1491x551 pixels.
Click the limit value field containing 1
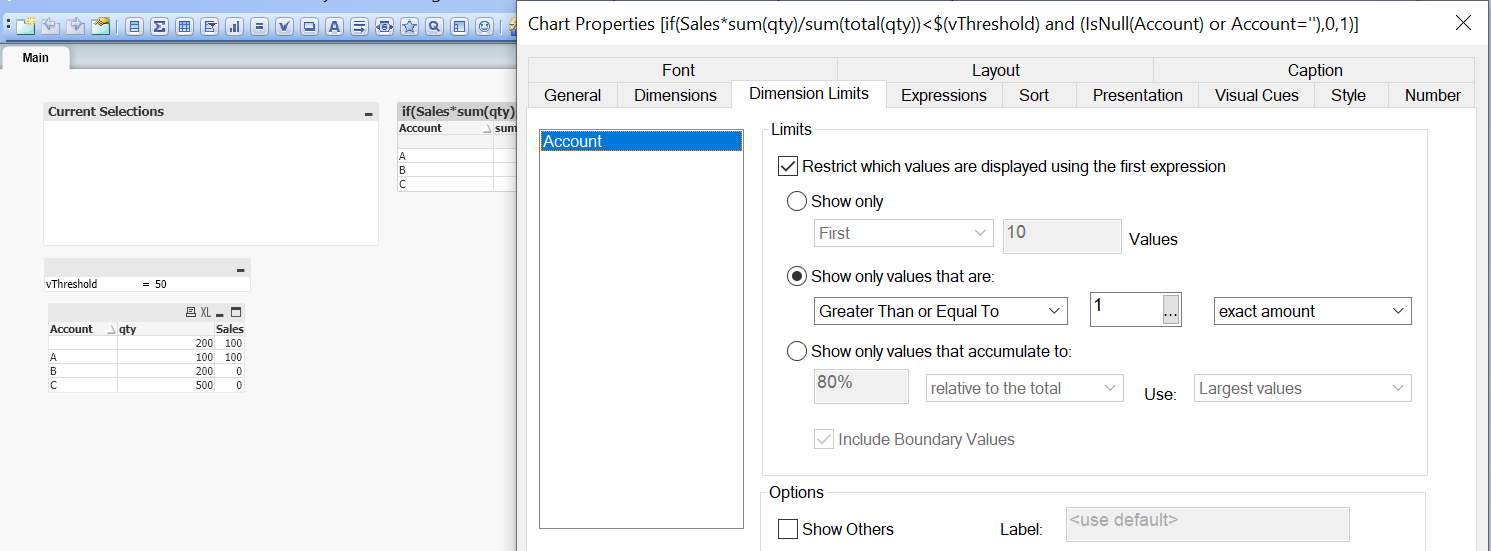click(x=1124, y=311)
